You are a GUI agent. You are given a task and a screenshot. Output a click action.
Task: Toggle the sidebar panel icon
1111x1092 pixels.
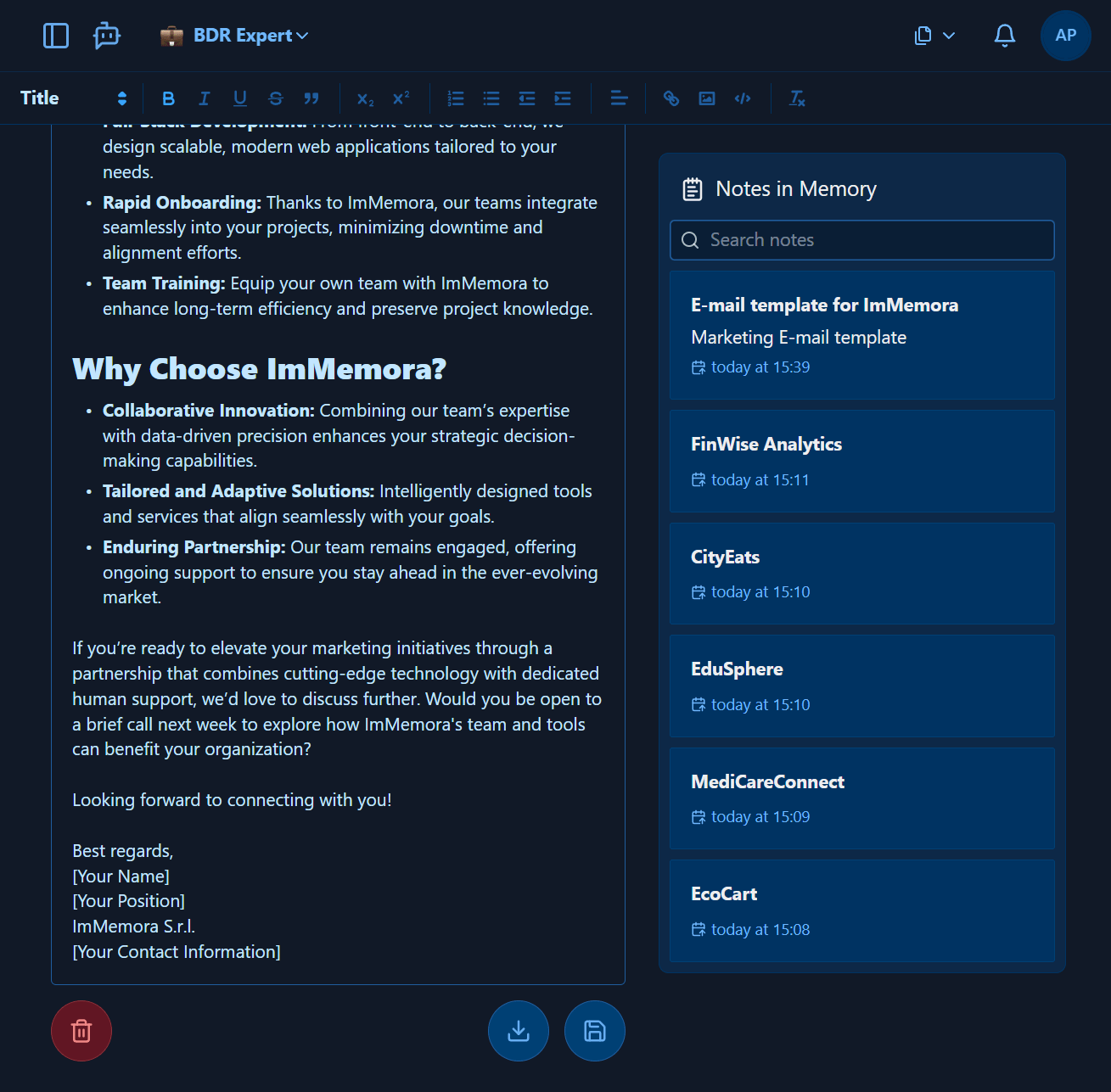click(56, 36)
